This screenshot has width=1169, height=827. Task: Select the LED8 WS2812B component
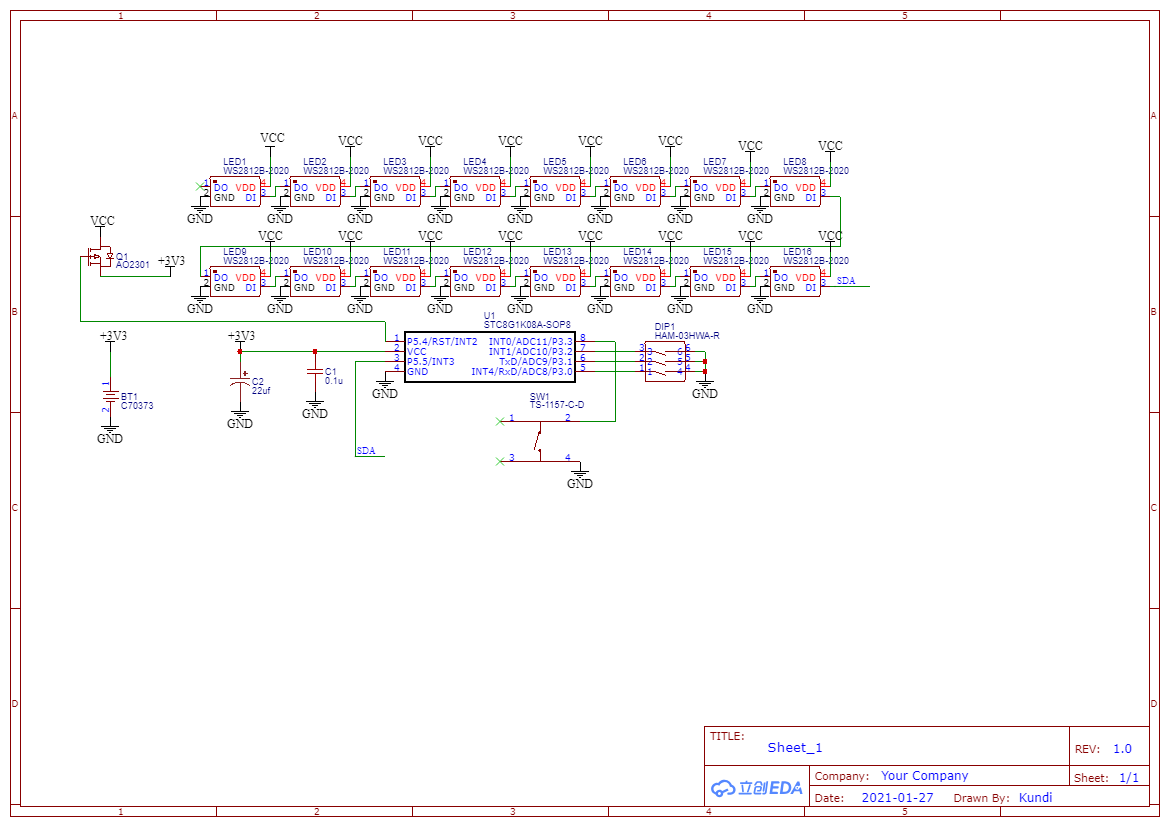[795, 192]
